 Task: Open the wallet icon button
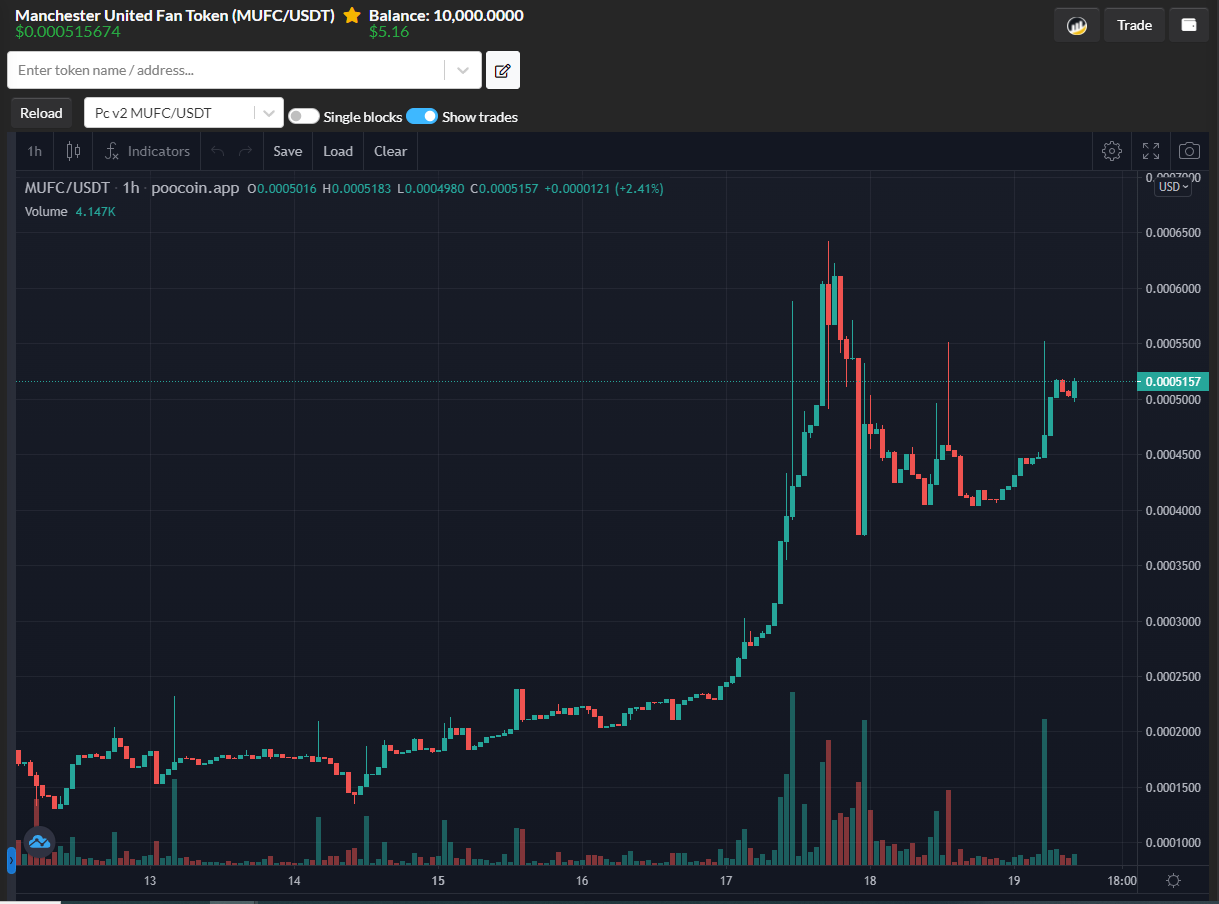[1189, 25]
